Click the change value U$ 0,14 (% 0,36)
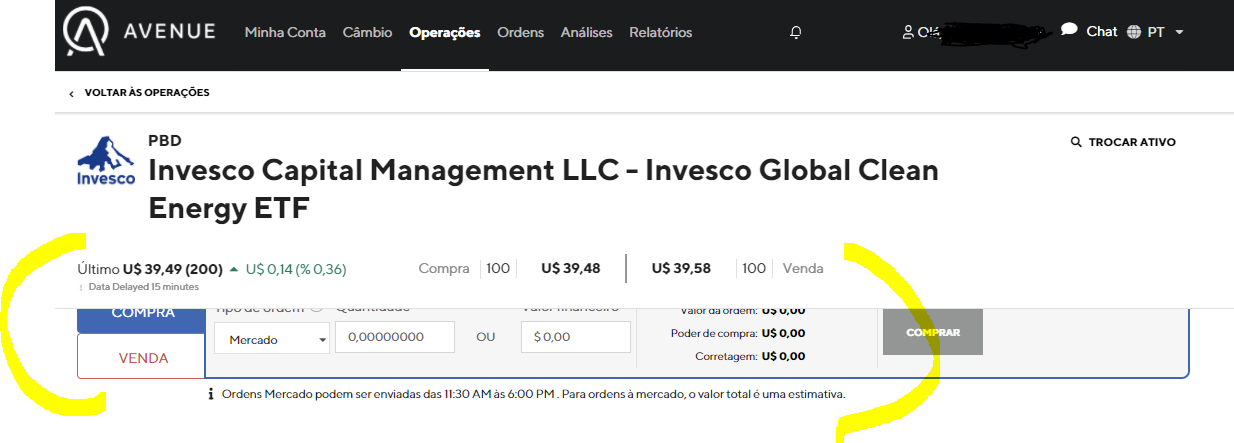Image resolution: width=1234 pixels, height=443 pixels. click(x=296, y=269)
